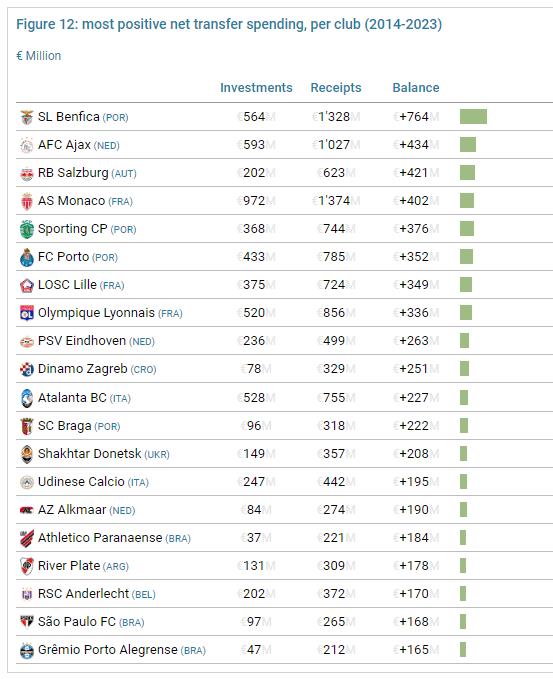This screenshot has height=679, width=553.
Task: Click the Grêmio Porto Alegrense crest
Action: click(27, 650)
